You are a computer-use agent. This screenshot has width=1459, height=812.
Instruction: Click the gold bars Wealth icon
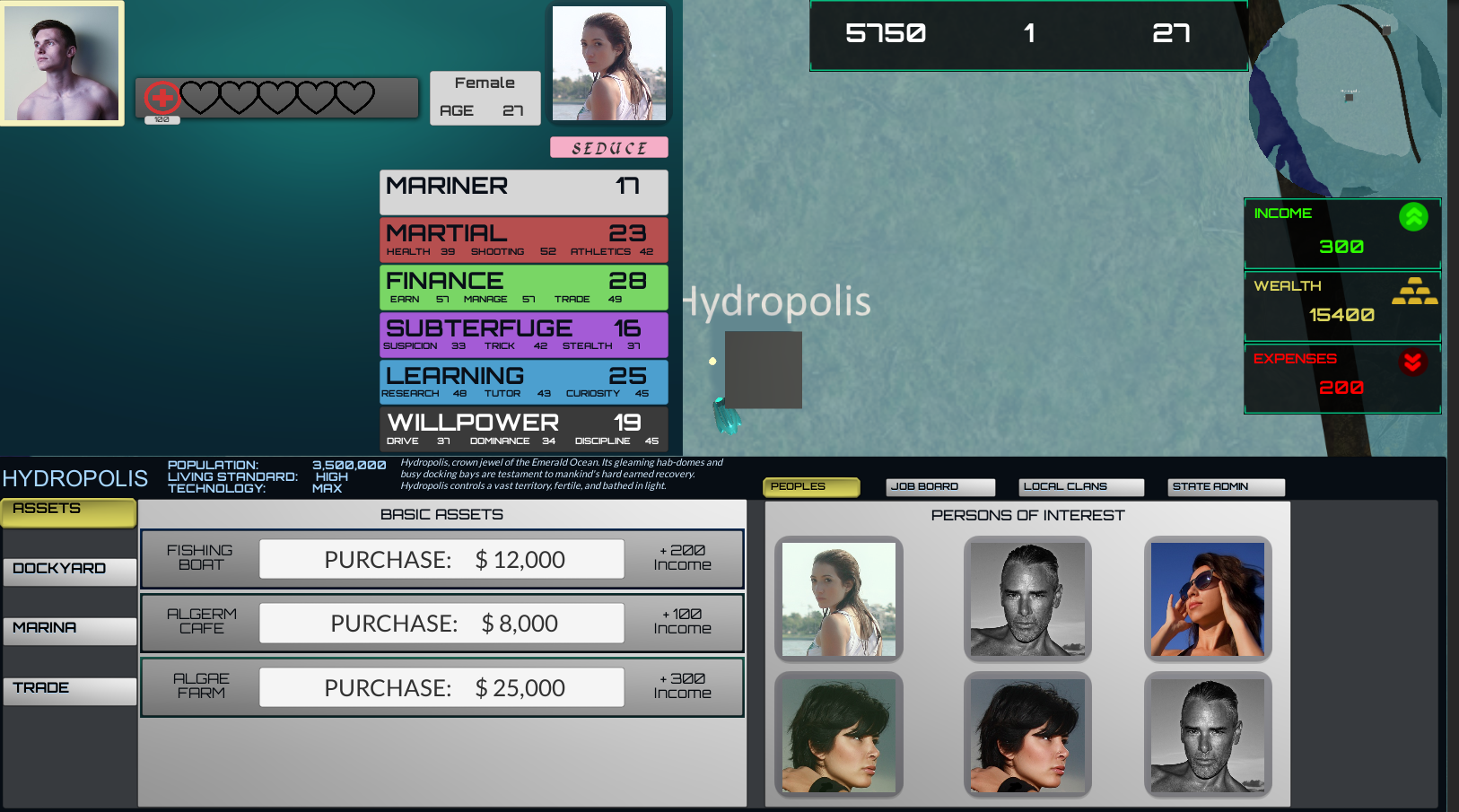[x=1415, y=291]
